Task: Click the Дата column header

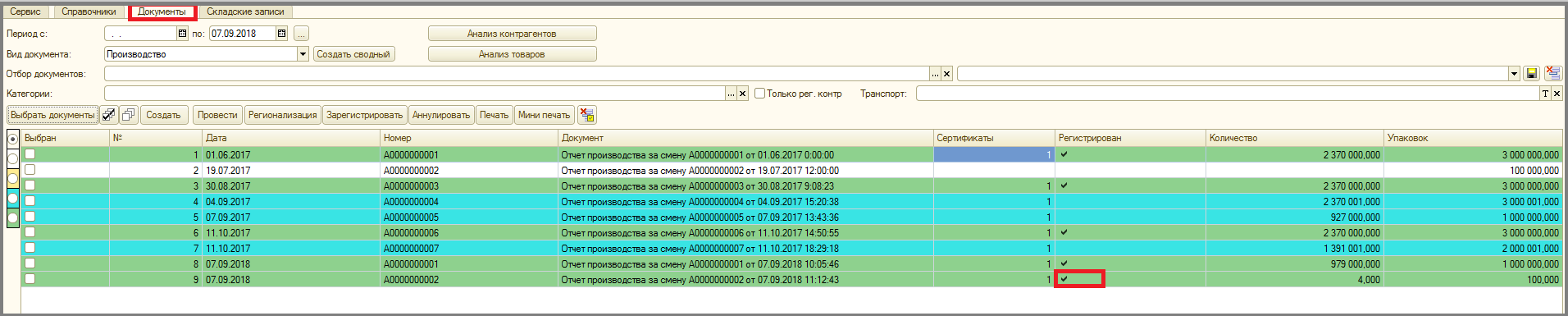Action: pyautogui.click(x=291, y=138)
